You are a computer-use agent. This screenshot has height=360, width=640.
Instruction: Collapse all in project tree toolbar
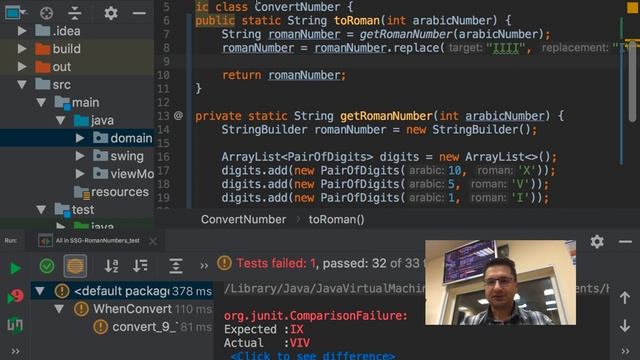(75, 13)
